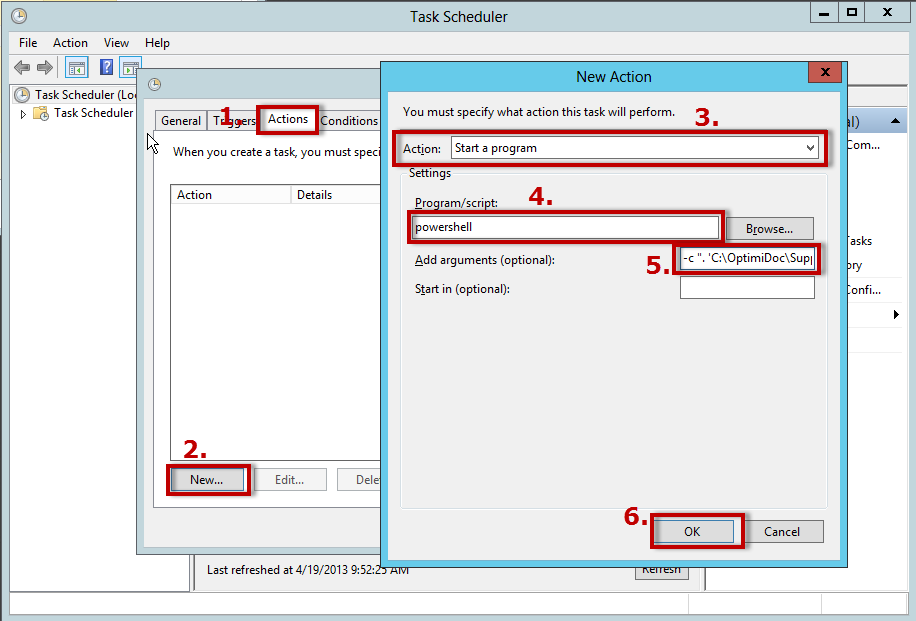916x621 pixels.
Task: Click the Task Scheduler Library folder icon
Action: tap(41, 113)
